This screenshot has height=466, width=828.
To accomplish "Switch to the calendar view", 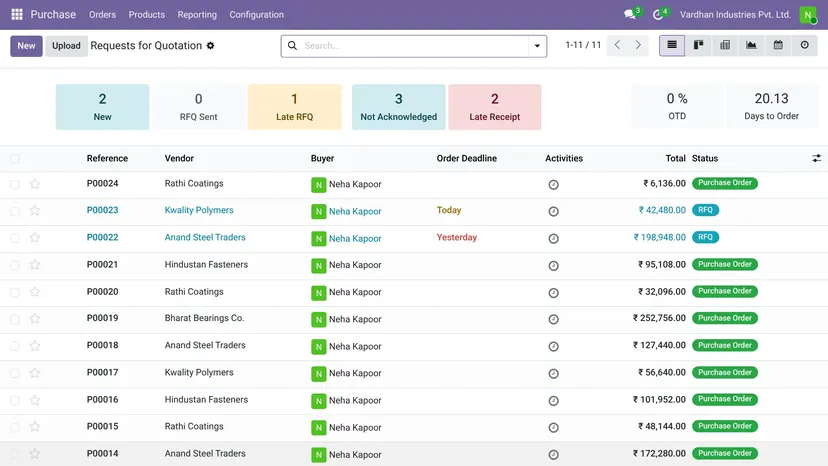I will tap(778, 45).
